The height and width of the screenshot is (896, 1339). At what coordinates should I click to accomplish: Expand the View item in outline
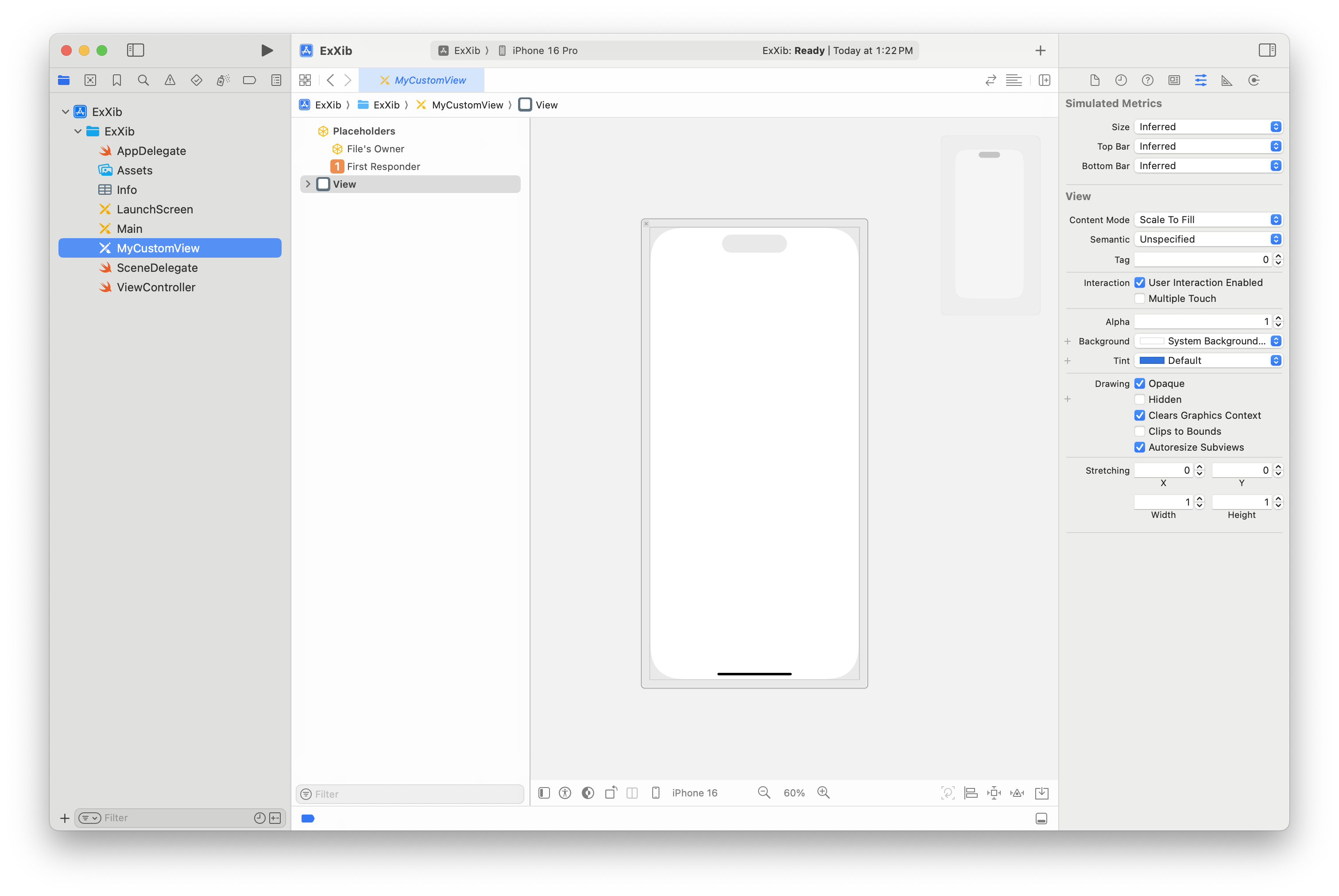308,184
